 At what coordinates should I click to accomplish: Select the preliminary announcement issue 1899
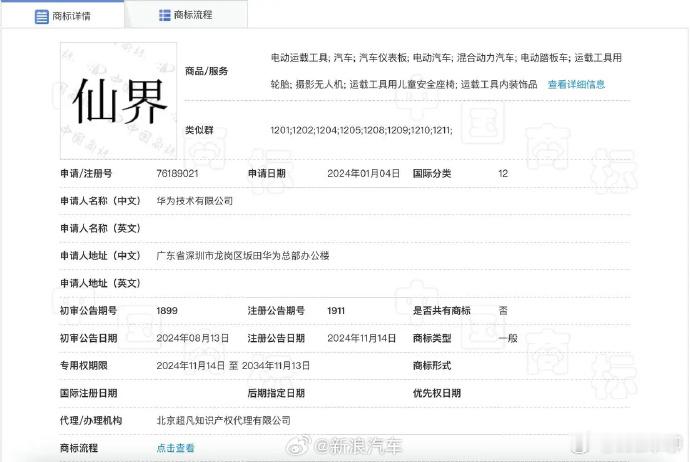(x=167, y=311)
